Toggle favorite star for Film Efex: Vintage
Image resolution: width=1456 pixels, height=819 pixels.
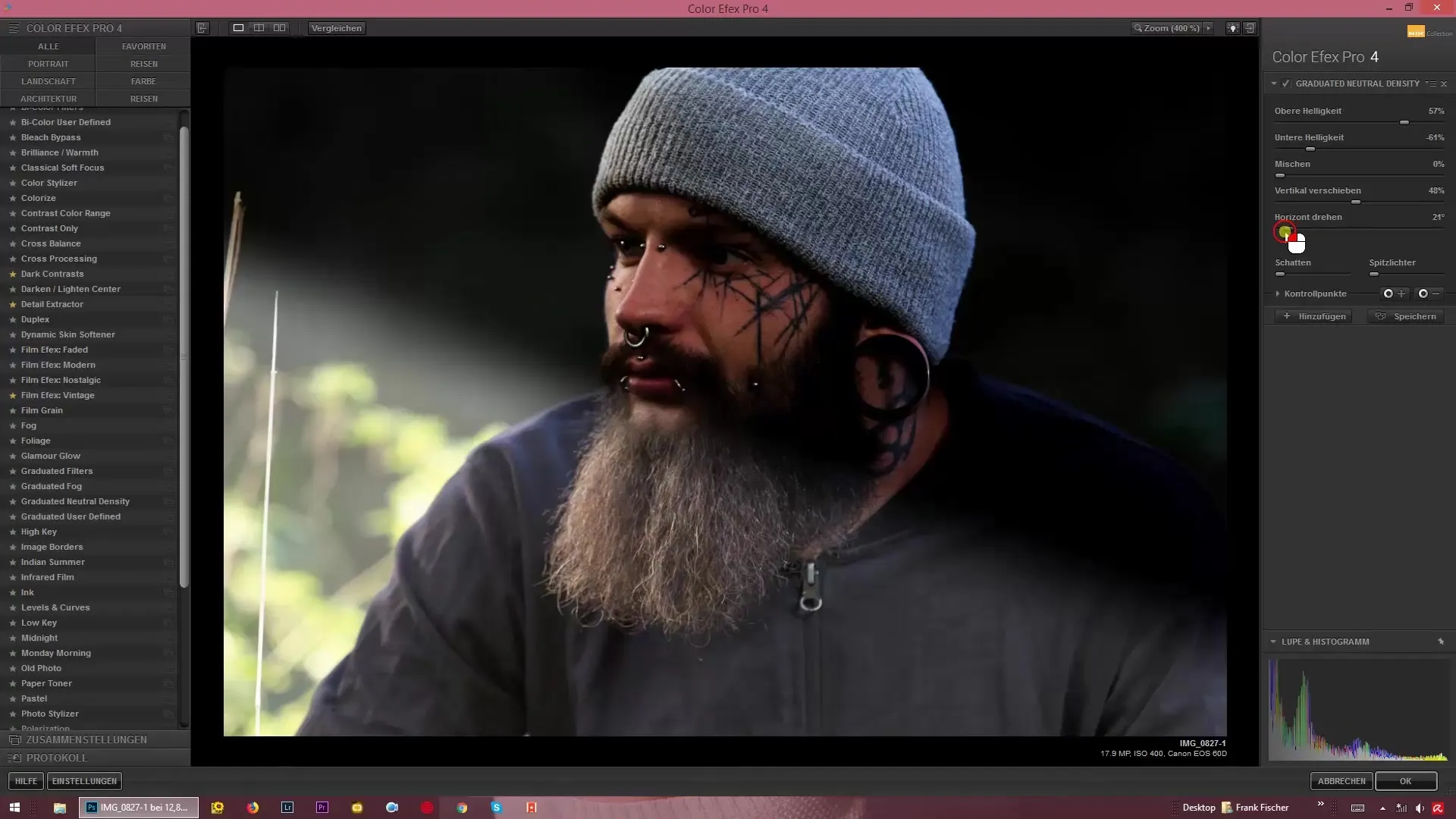coord(13,395)
